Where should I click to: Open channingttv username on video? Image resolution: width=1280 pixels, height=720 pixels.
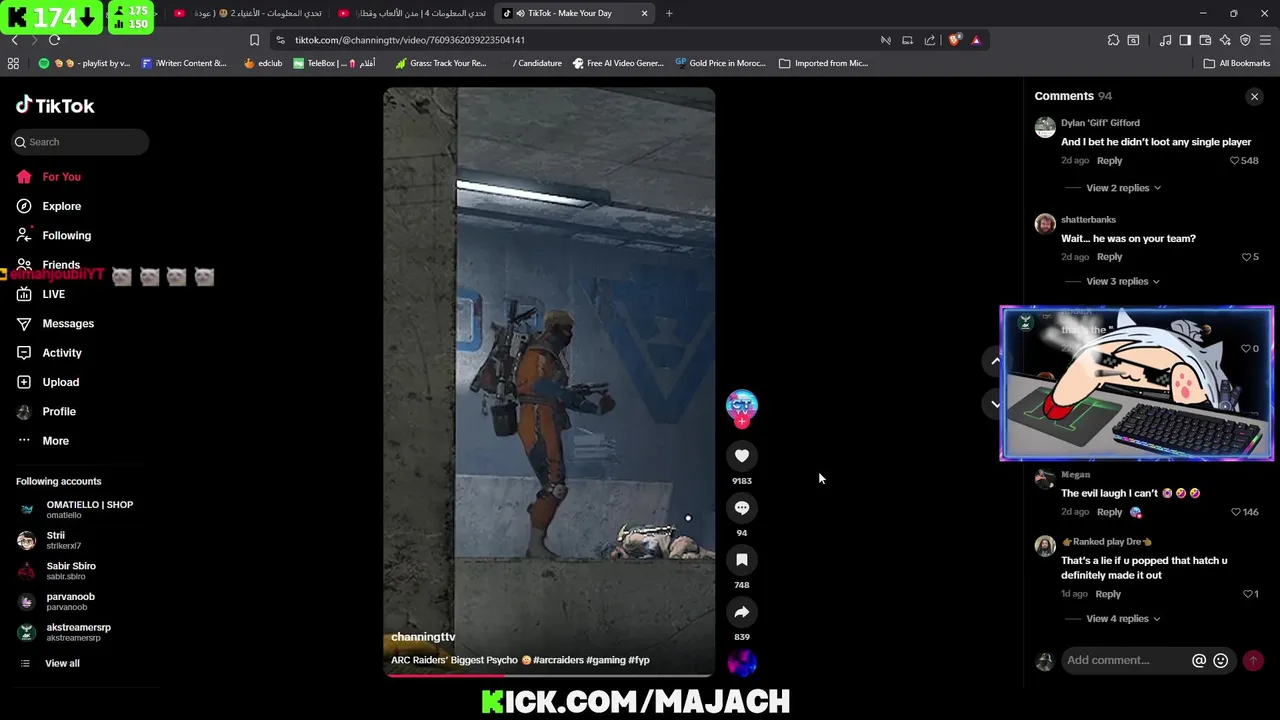tap(423, 637)
